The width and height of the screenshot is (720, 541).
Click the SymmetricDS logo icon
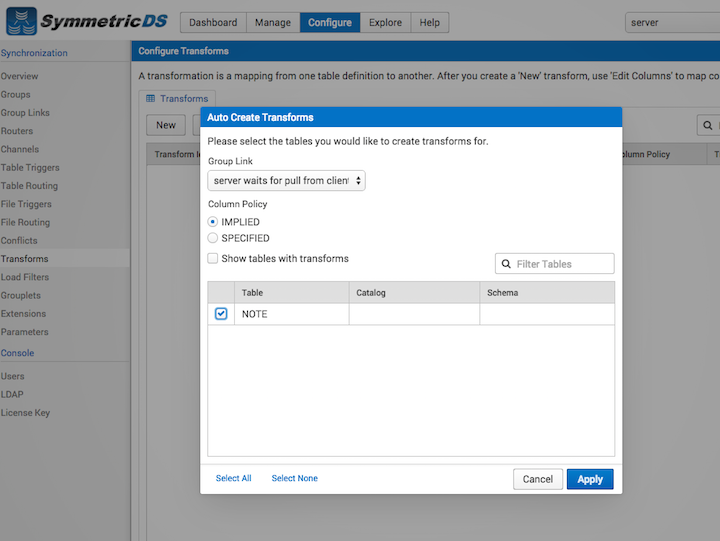point(21,21)
